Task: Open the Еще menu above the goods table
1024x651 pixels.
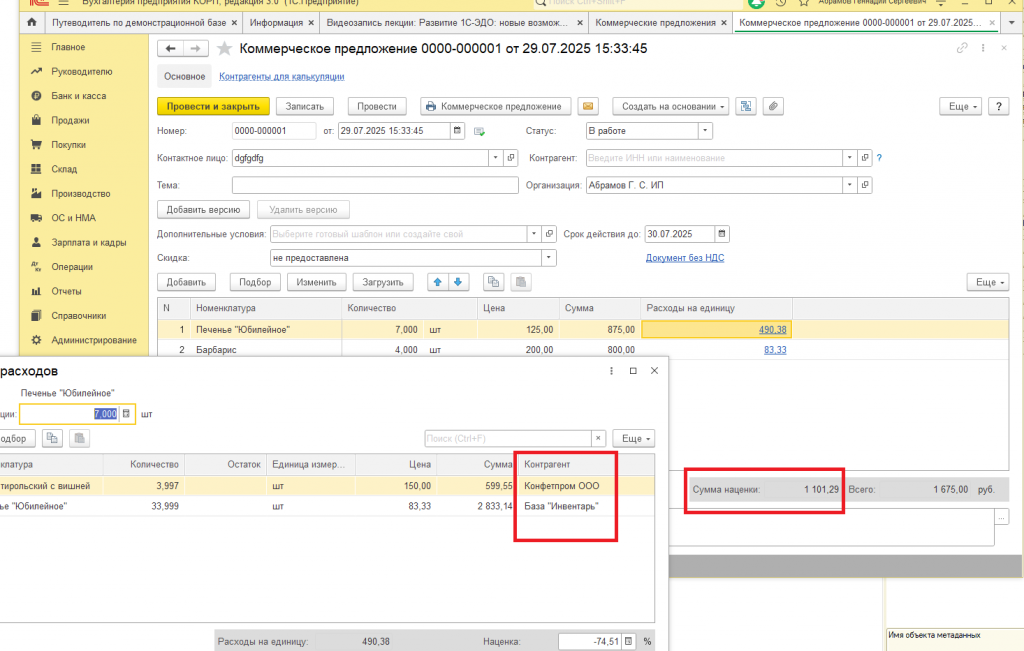Action: click(988, 282)
